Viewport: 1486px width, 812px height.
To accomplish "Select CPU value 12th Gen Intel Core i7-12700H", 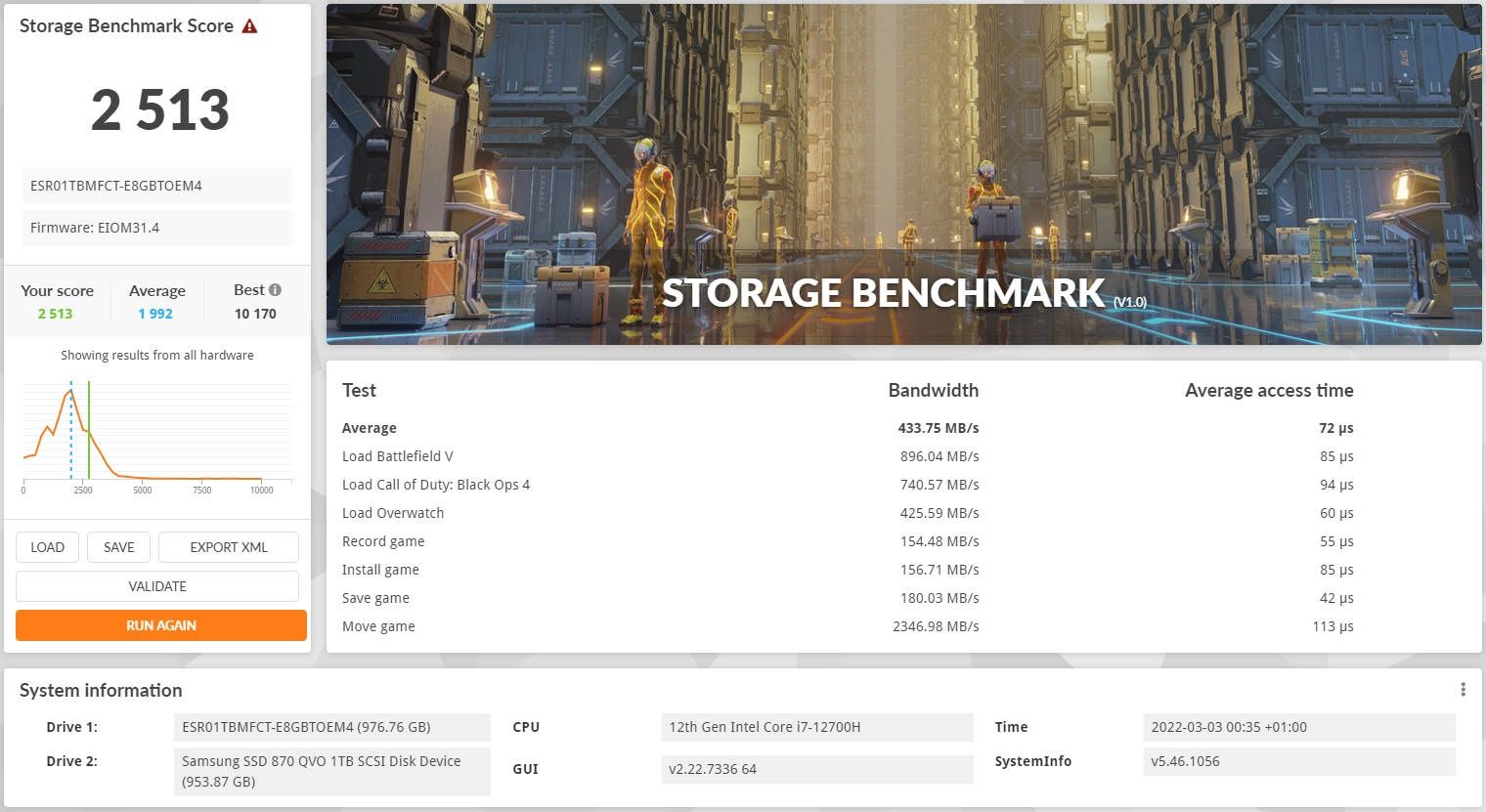I will coord(817,727).
